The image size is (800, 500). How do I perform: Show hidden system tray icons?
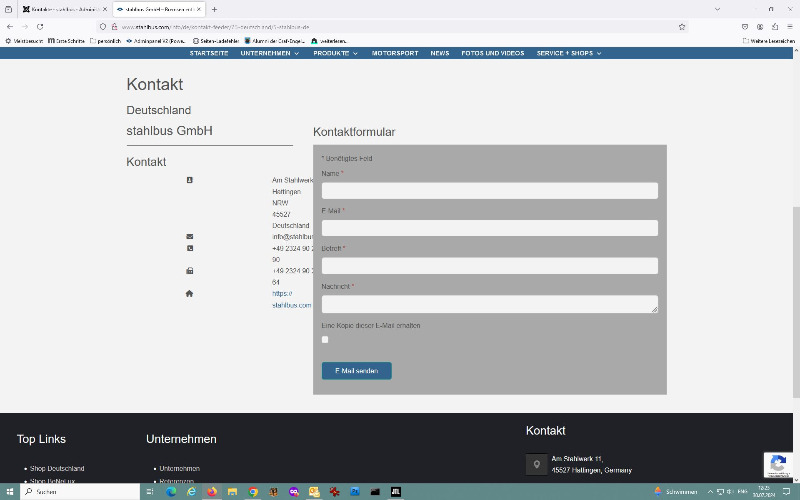click(710, 491)
